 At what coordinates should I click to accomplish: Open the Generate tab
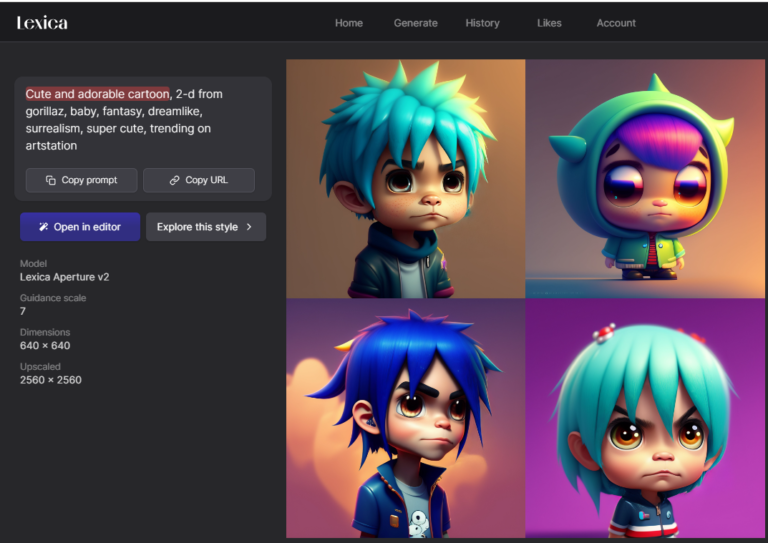point(415,23)
